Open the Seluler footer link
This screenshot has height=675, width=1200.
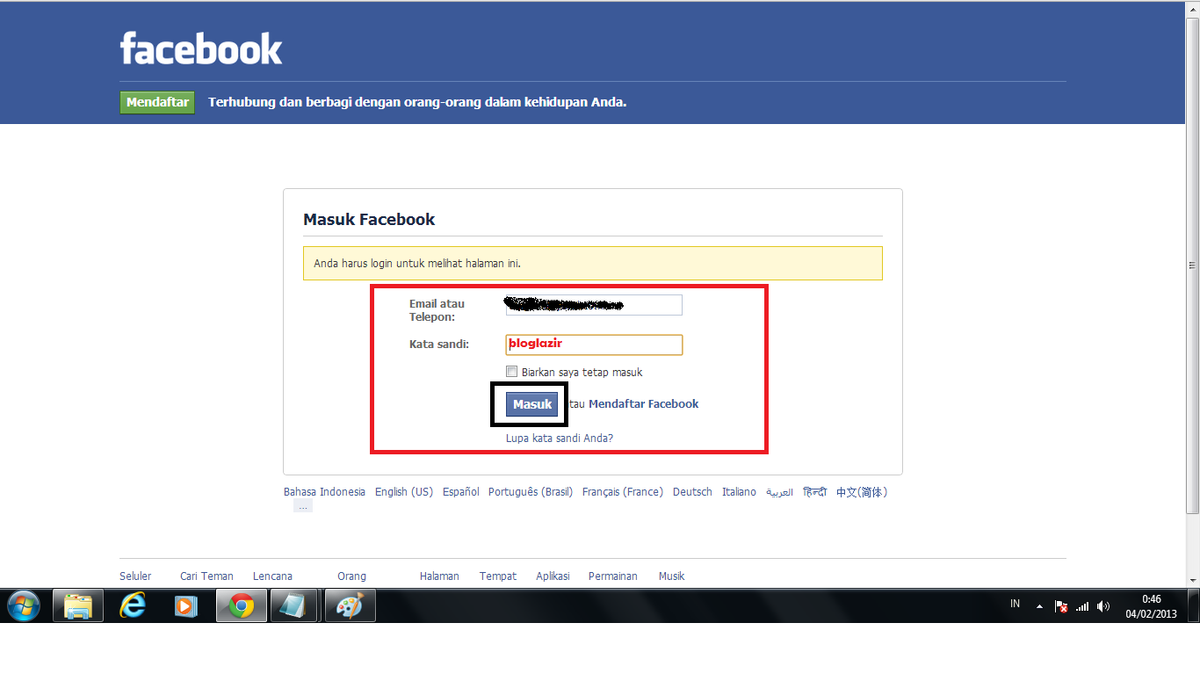coord(135,576)
